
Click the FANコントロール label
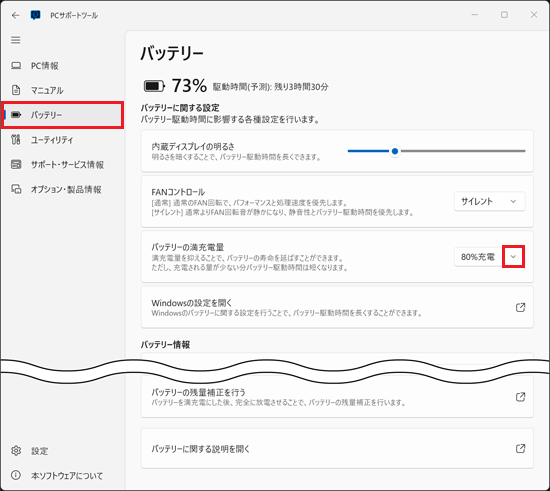click(178, 192)
